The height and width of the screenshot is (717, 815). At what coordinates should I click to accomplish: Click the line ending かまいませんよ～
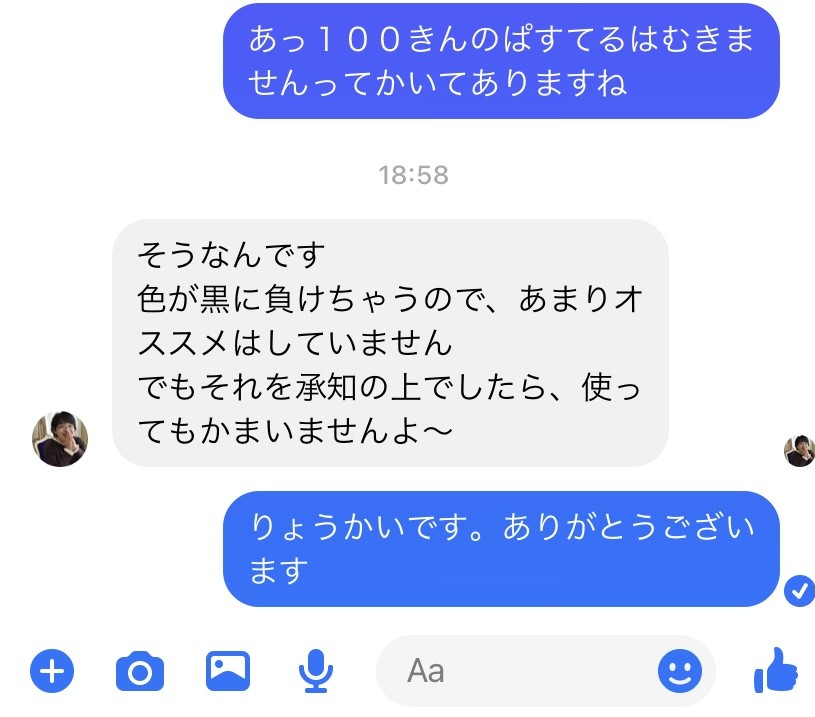point(295,431)
